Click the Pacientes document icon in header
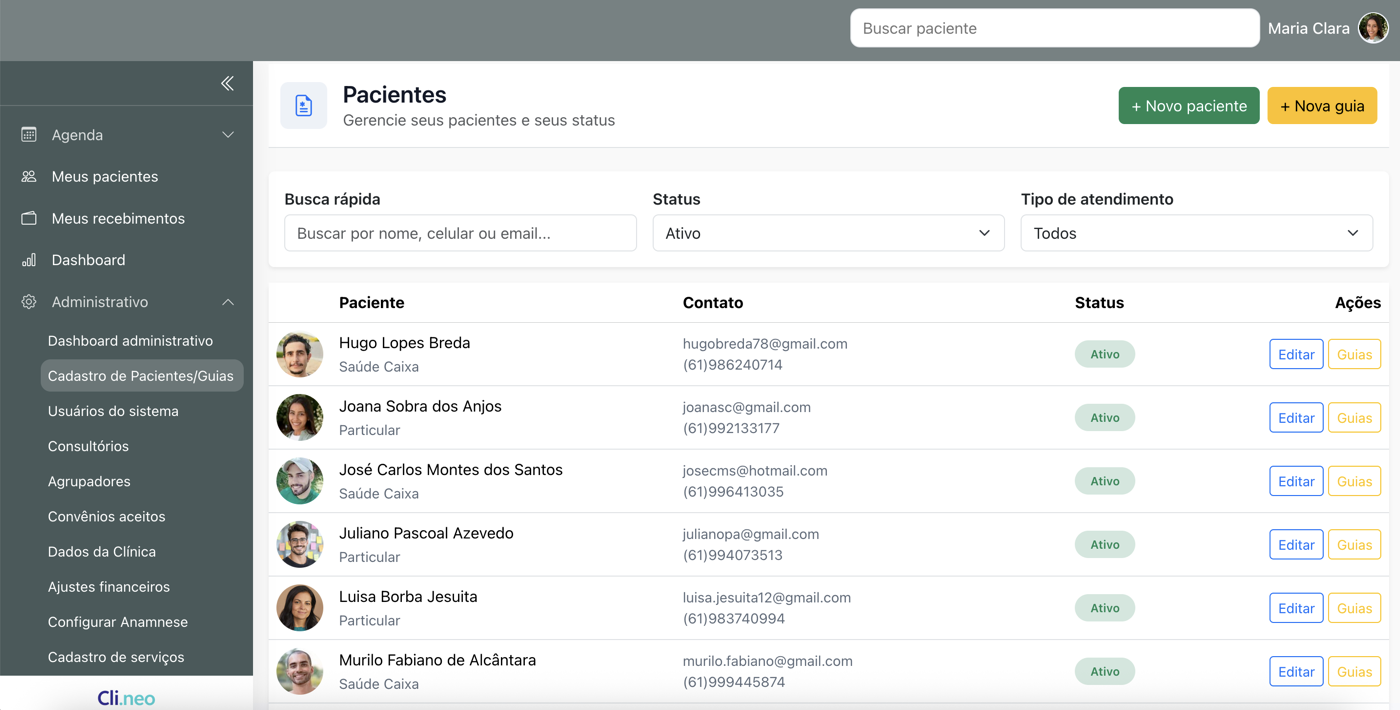The image size is (1400, 710). click(304, 106)
